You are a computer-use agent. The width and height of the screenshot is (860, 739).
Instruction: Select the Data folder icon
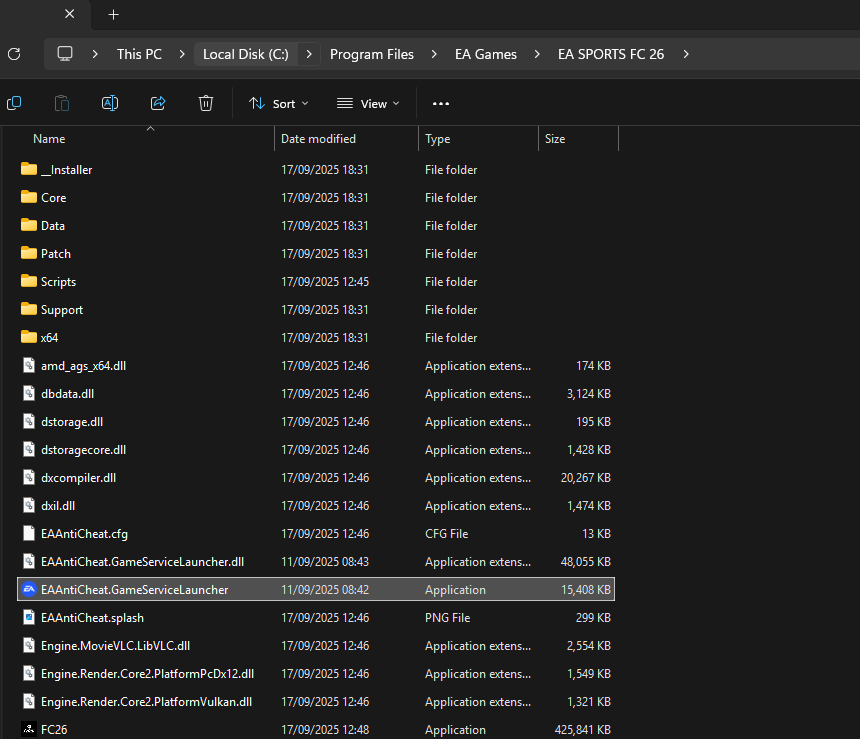coord(29,225)
